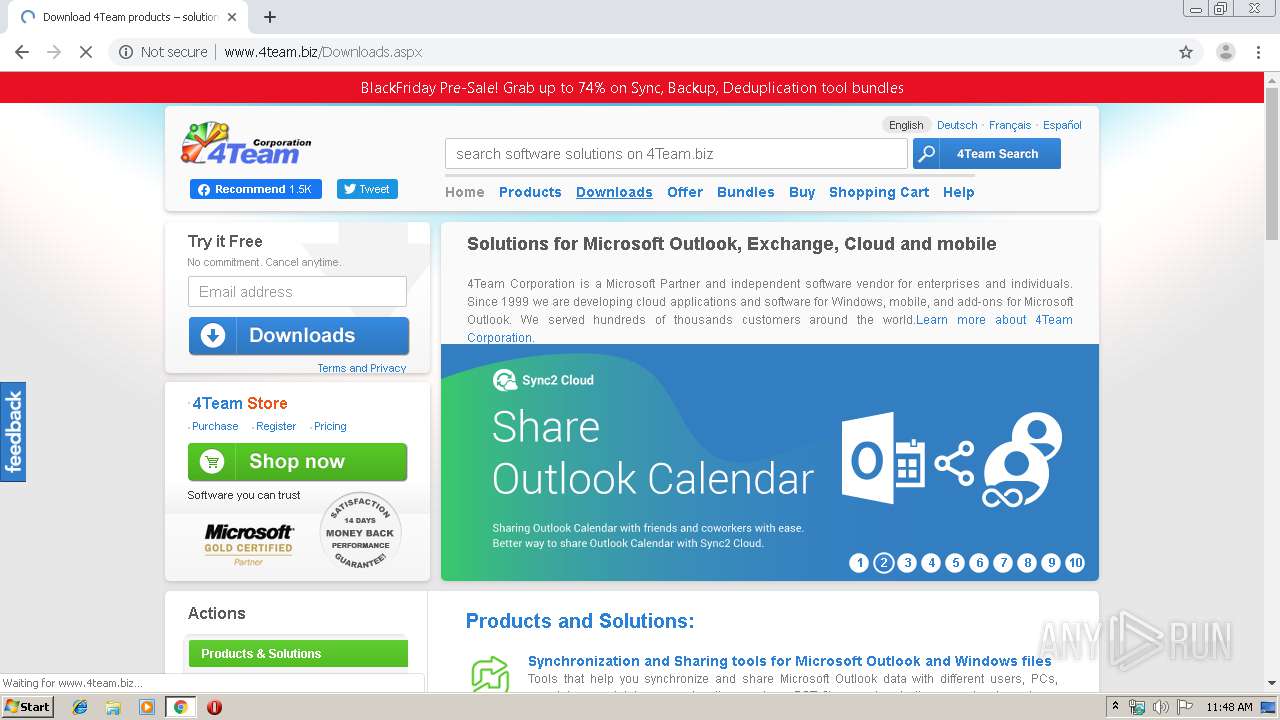Open the Downloads menu item
The width and height of the screenshot is (1280, 720).
tap(614, 192)
